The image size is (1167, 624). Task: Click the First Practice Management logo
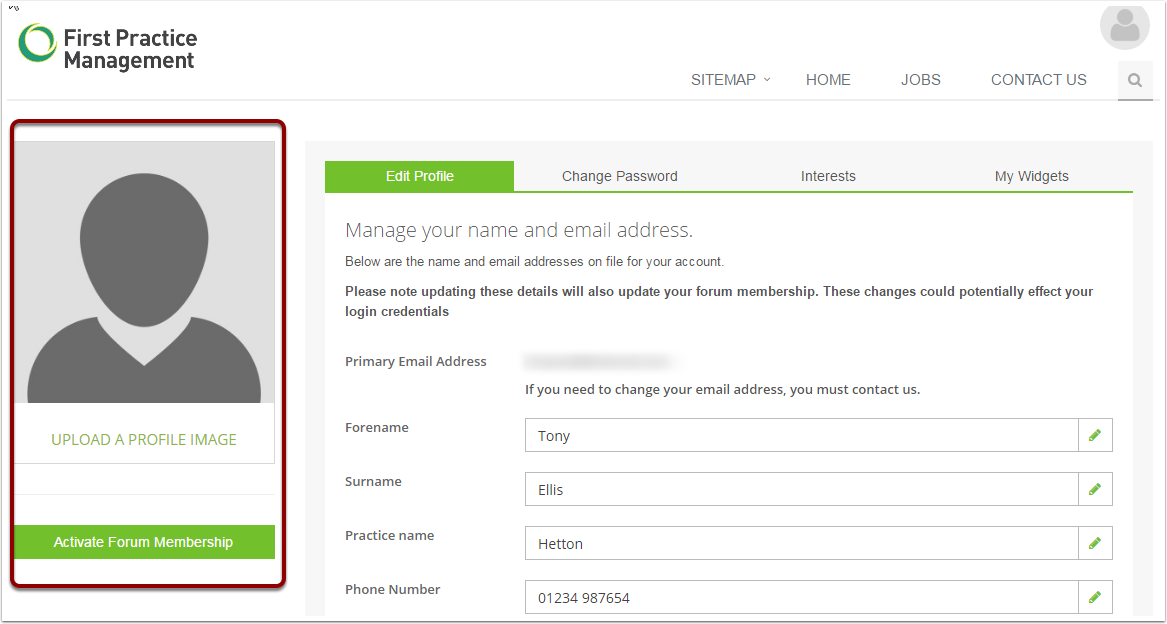tap(108, 48)
